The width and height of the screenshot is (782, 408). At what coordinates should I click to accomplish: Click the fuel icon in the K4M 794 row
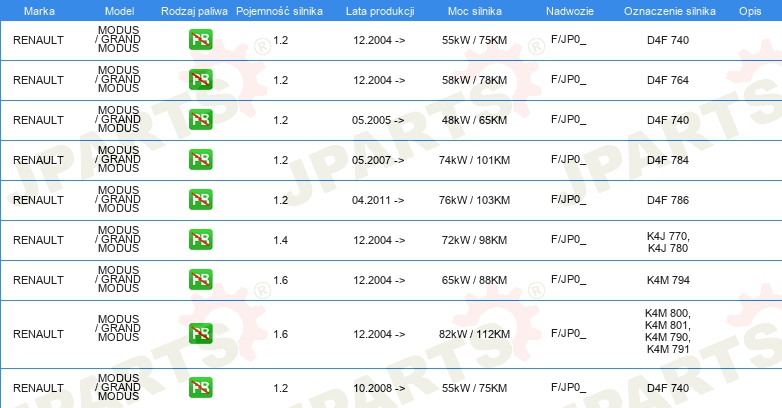pos(200,280)
